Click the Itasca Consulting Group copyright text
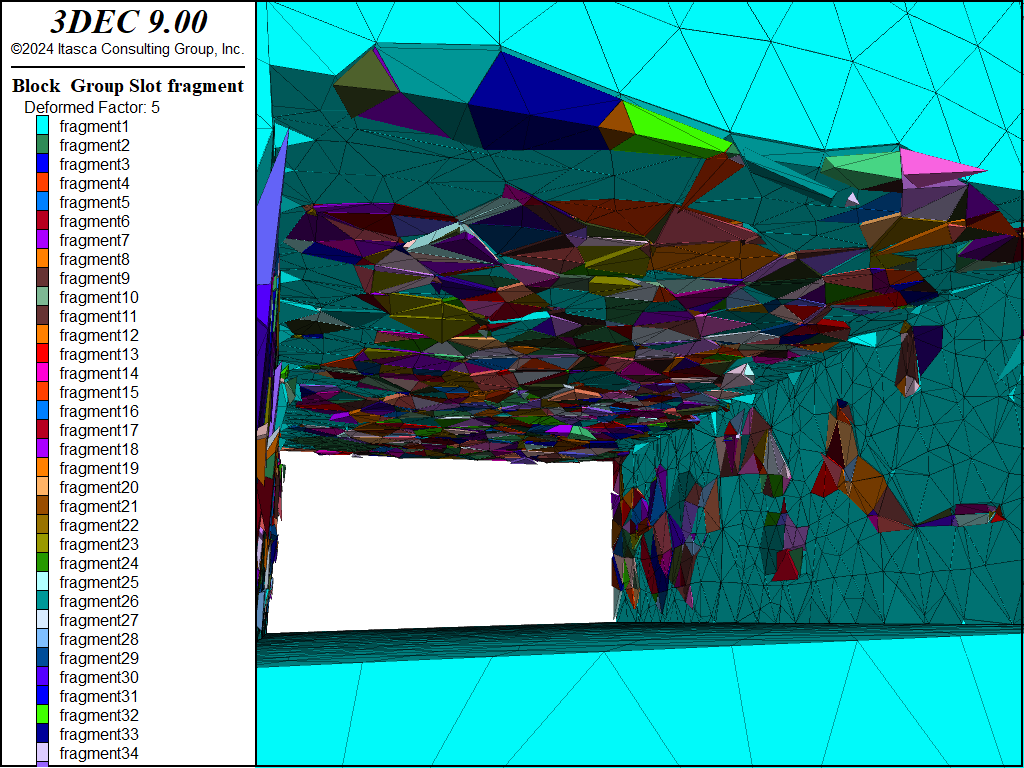1024x768 pixels. (128, 48)
